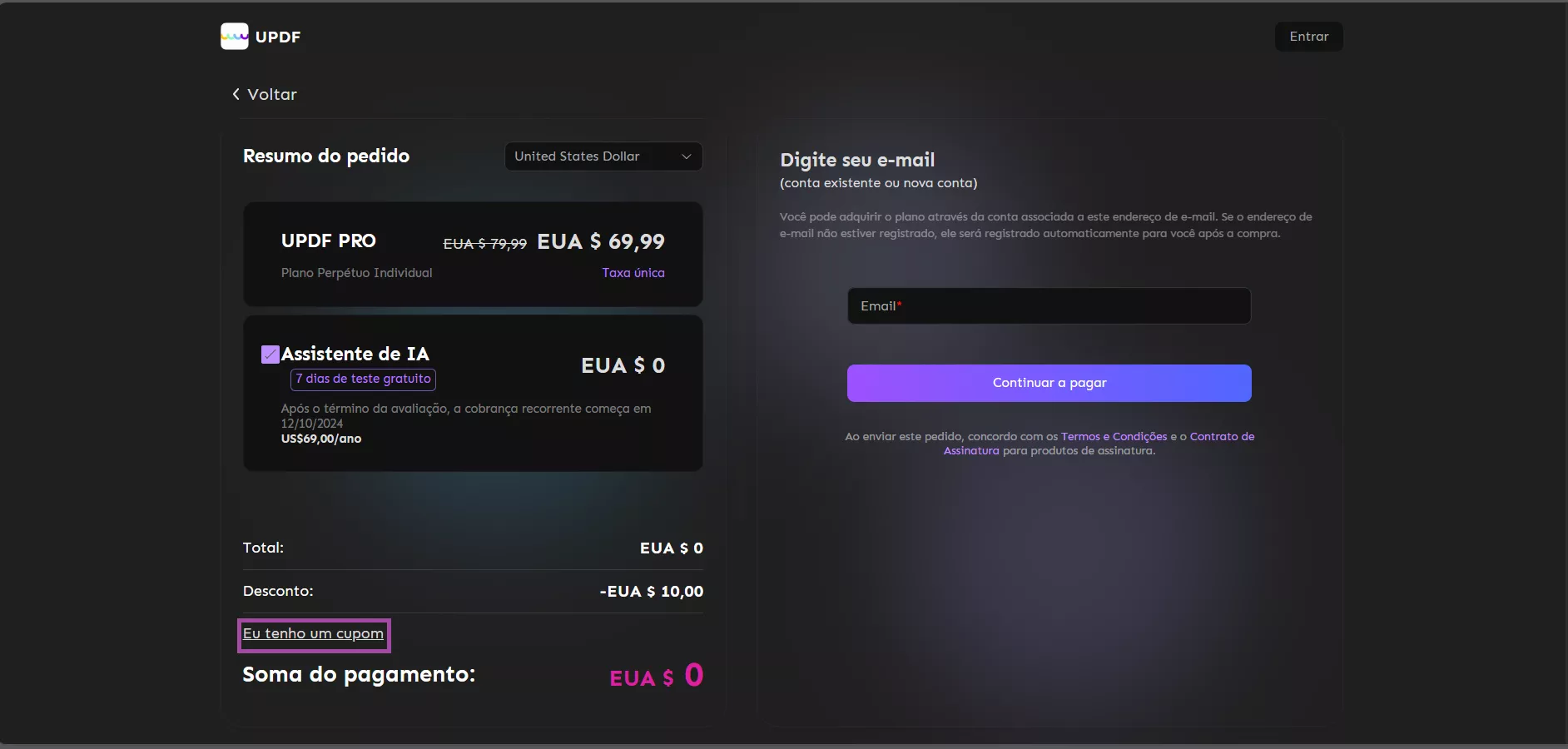
Task: Expand the currency dropdown arrow
Action: pyautogui.click(x=687, y=156)
